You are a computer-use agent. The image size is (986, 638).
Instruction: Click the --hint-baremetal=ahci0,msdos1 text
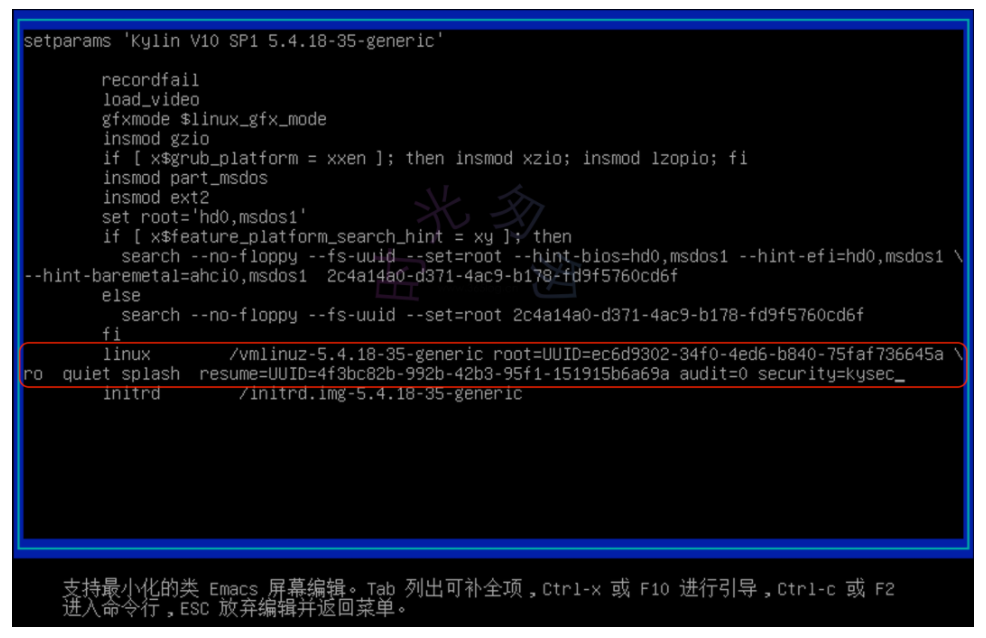coord(165,276)
